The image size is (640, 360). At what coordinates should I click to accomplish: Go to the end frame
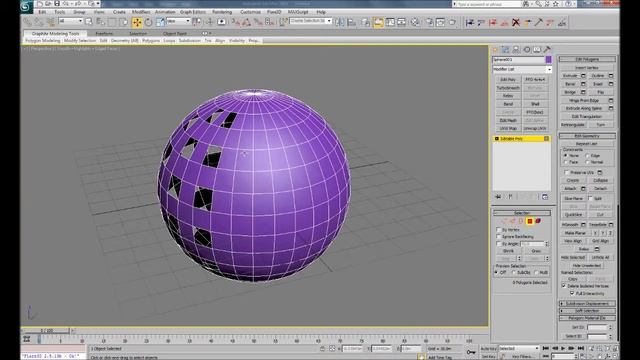(x=581, y=348)
